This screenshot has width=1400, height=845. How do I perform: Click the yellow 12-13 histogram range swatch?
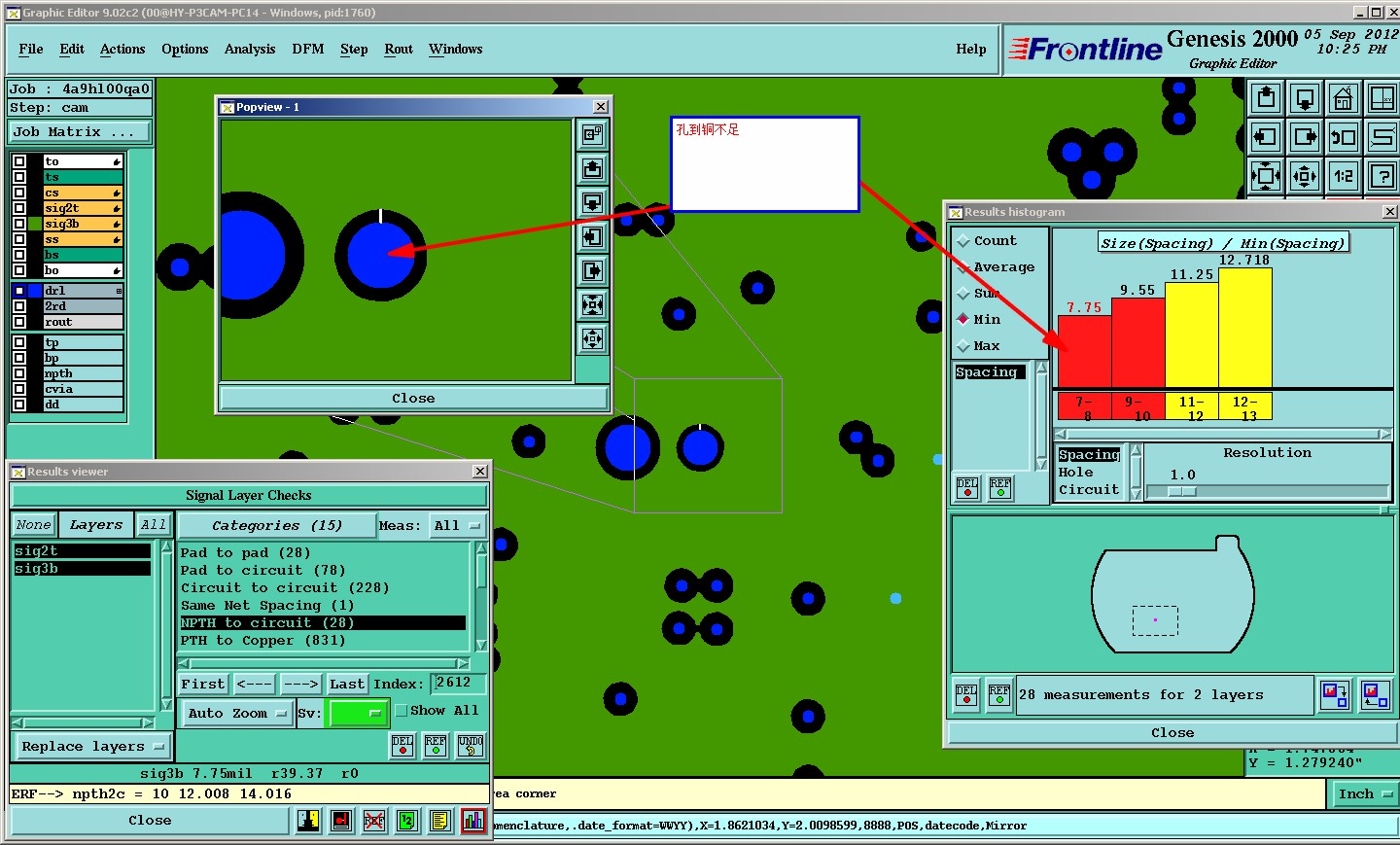point(1245,406)
